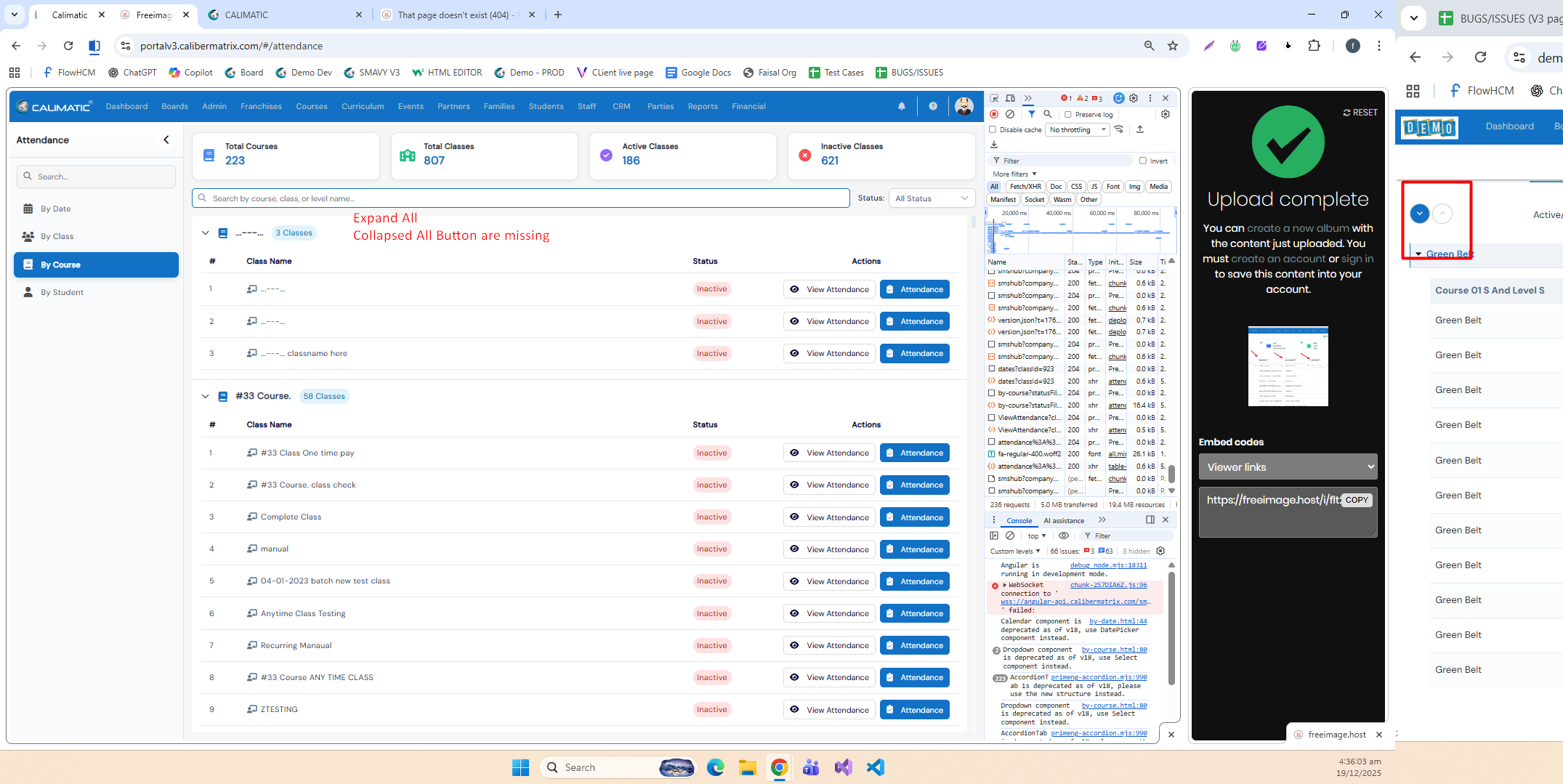Open Visual Studio Code from the taskbar
1563x784 pixels.
click(x=875, y=767)
